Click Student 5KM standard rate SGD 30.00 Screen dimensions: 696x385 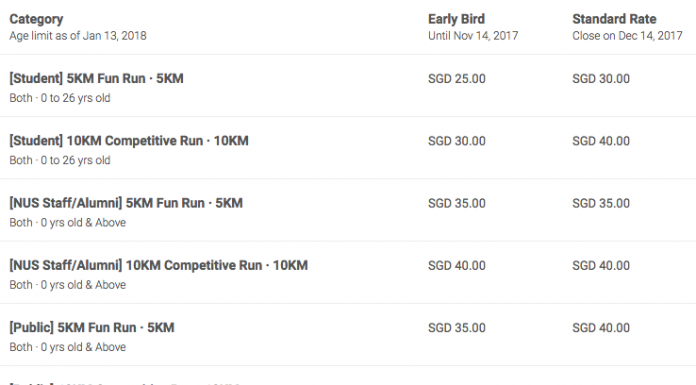coord(601,79)
